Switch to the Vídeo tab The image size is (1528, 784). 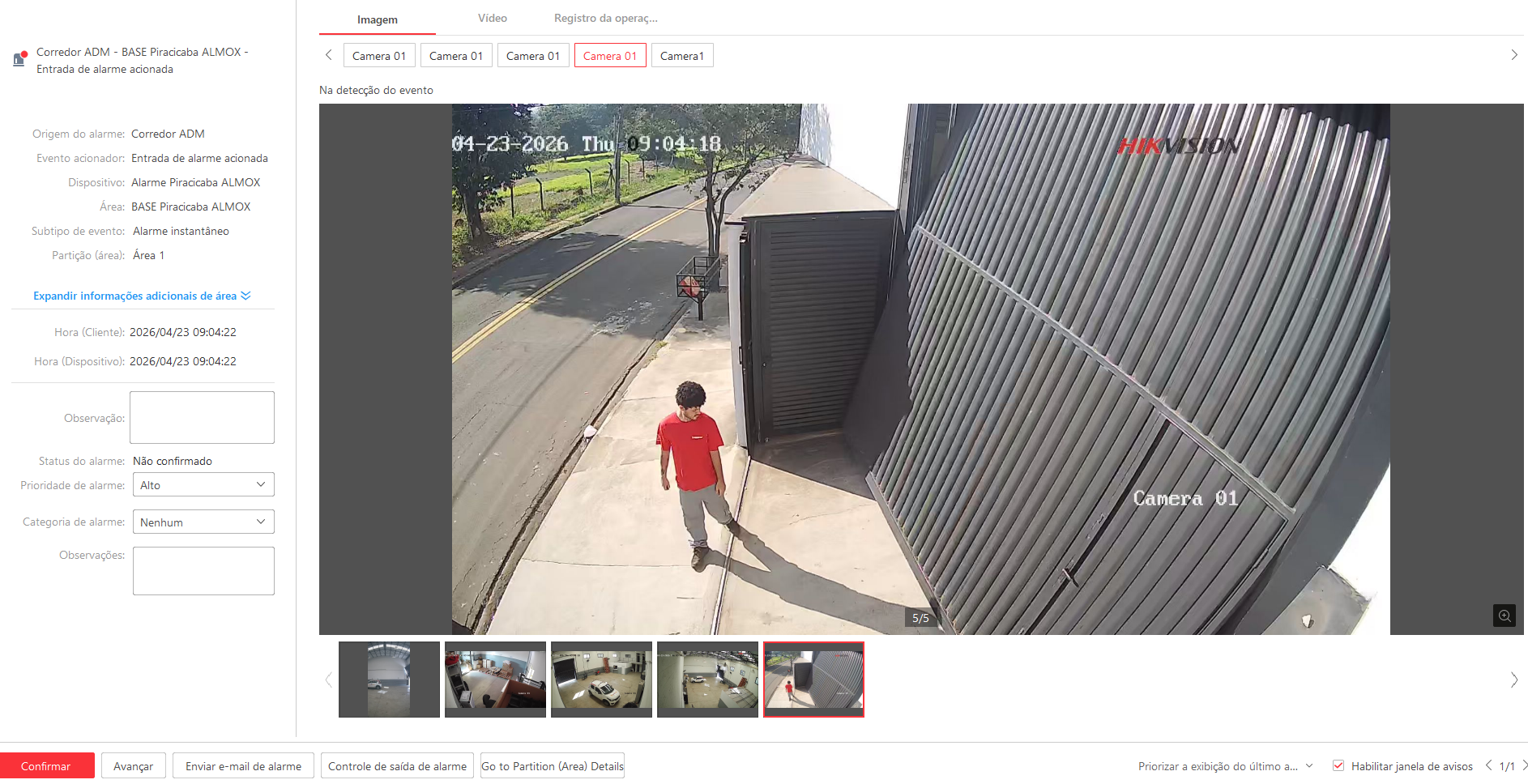click(492, 19)
